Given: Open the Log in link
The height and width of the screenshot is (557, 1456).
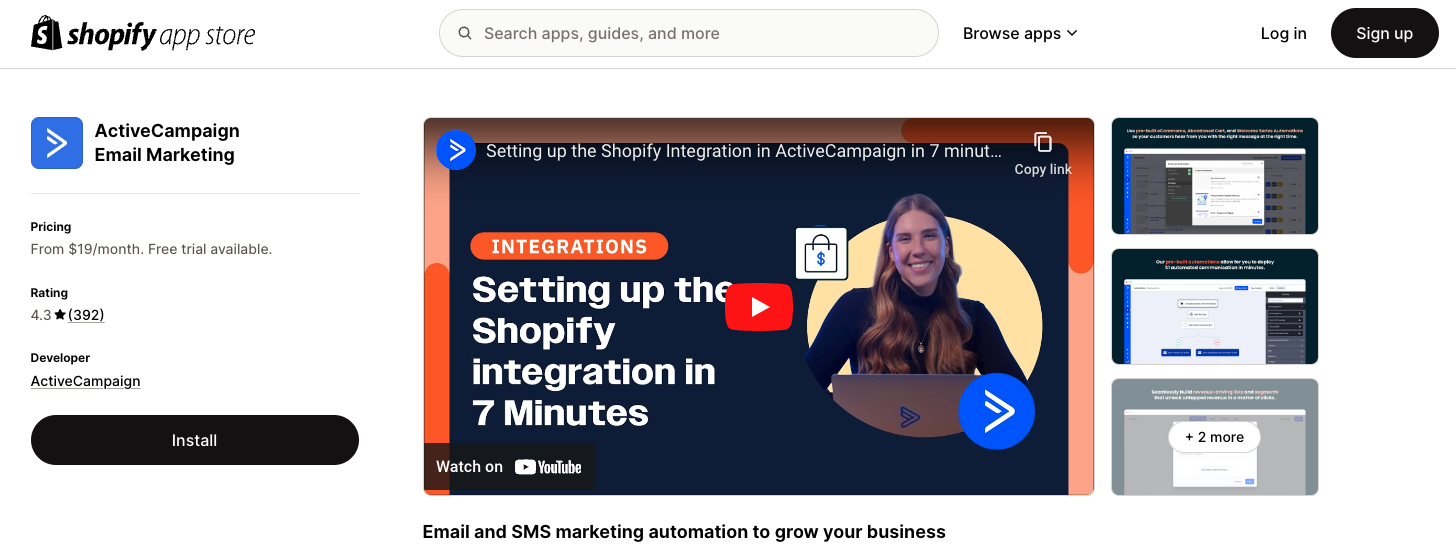Looking at the screenshot, I should (1283, 33).
